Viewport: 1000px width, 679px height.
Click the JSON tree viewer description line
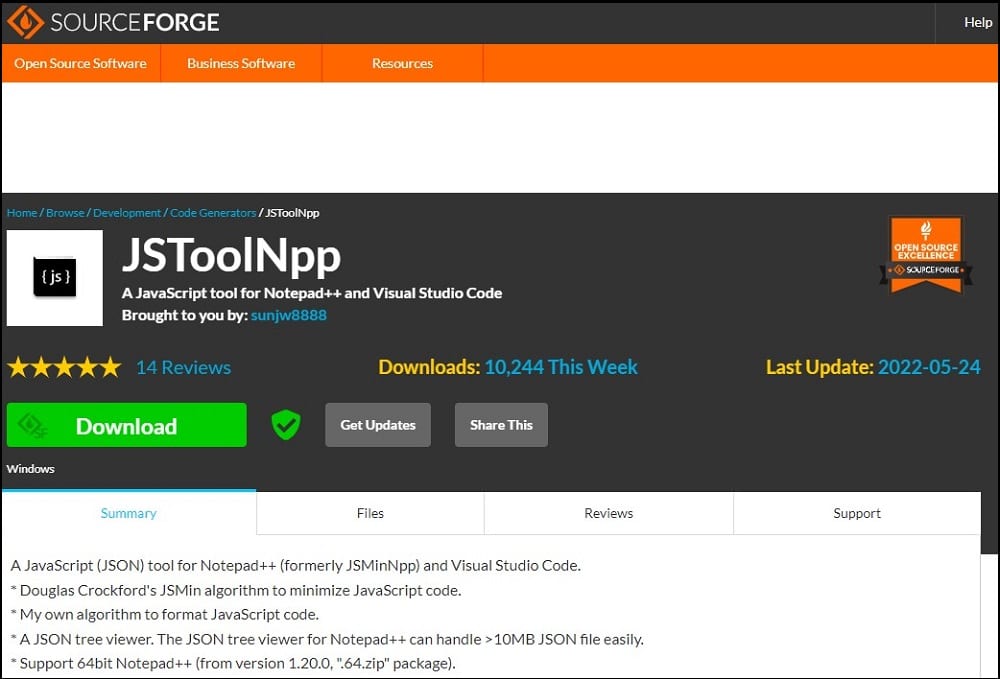tap(327, 639)
